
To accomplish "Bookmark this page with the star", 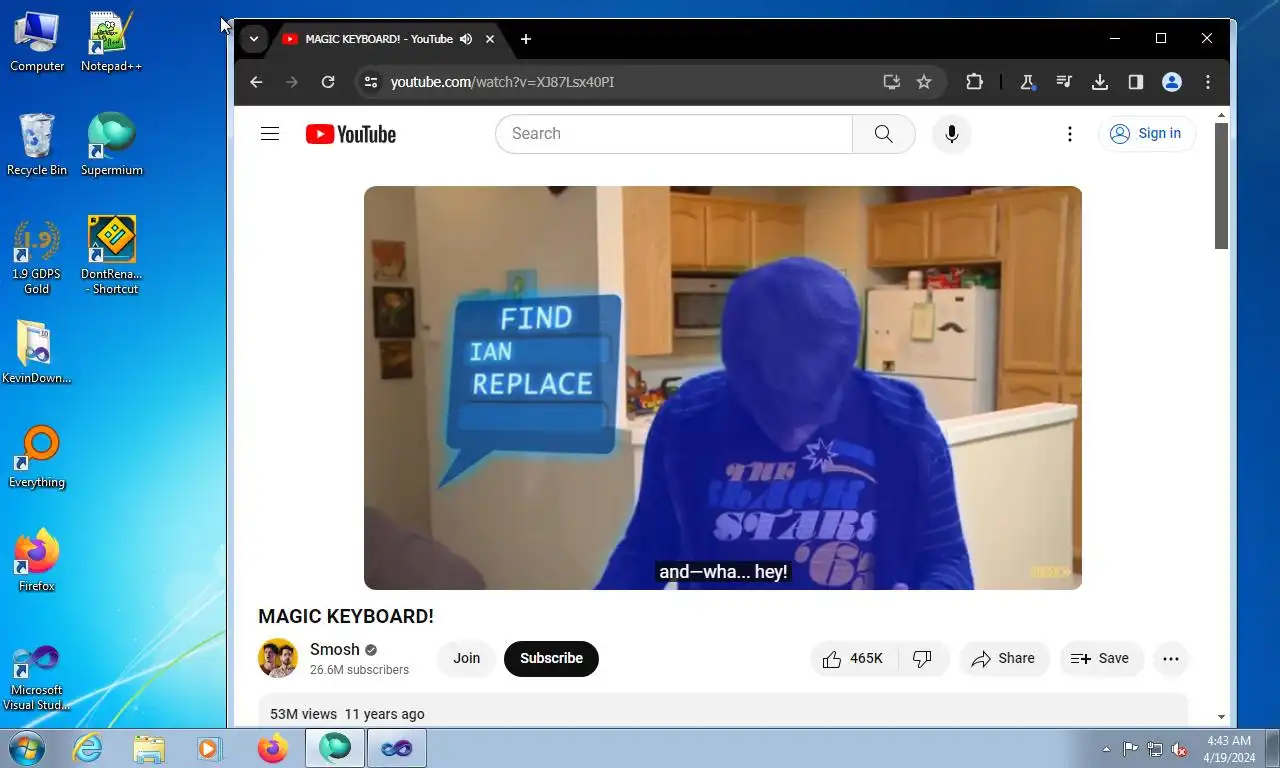I will pyautogui.click(x=924, y=82).
